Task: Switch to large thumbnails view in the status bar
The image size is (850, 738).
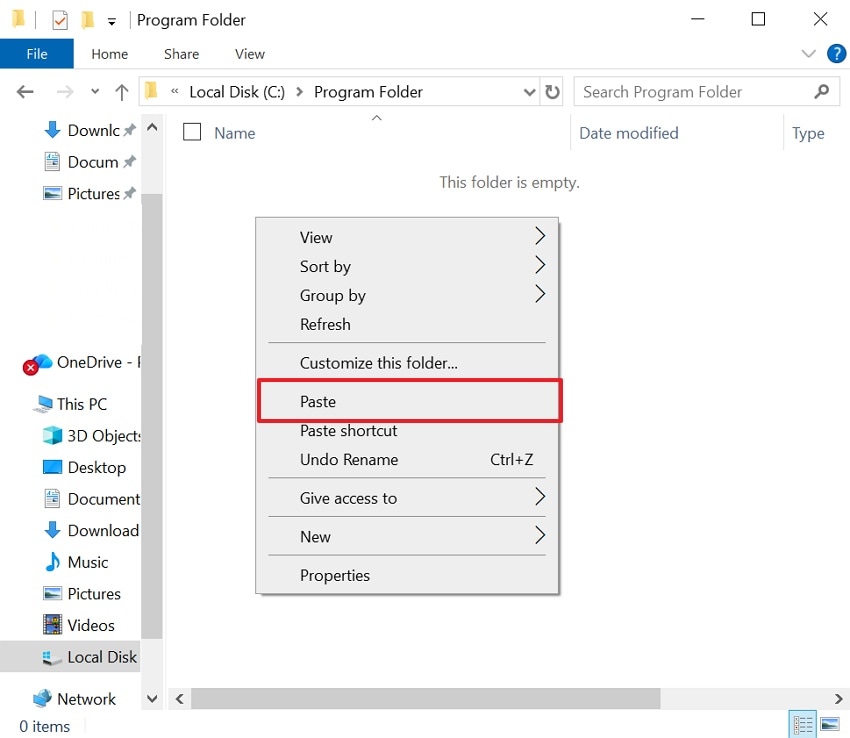Action: point(831,722)
